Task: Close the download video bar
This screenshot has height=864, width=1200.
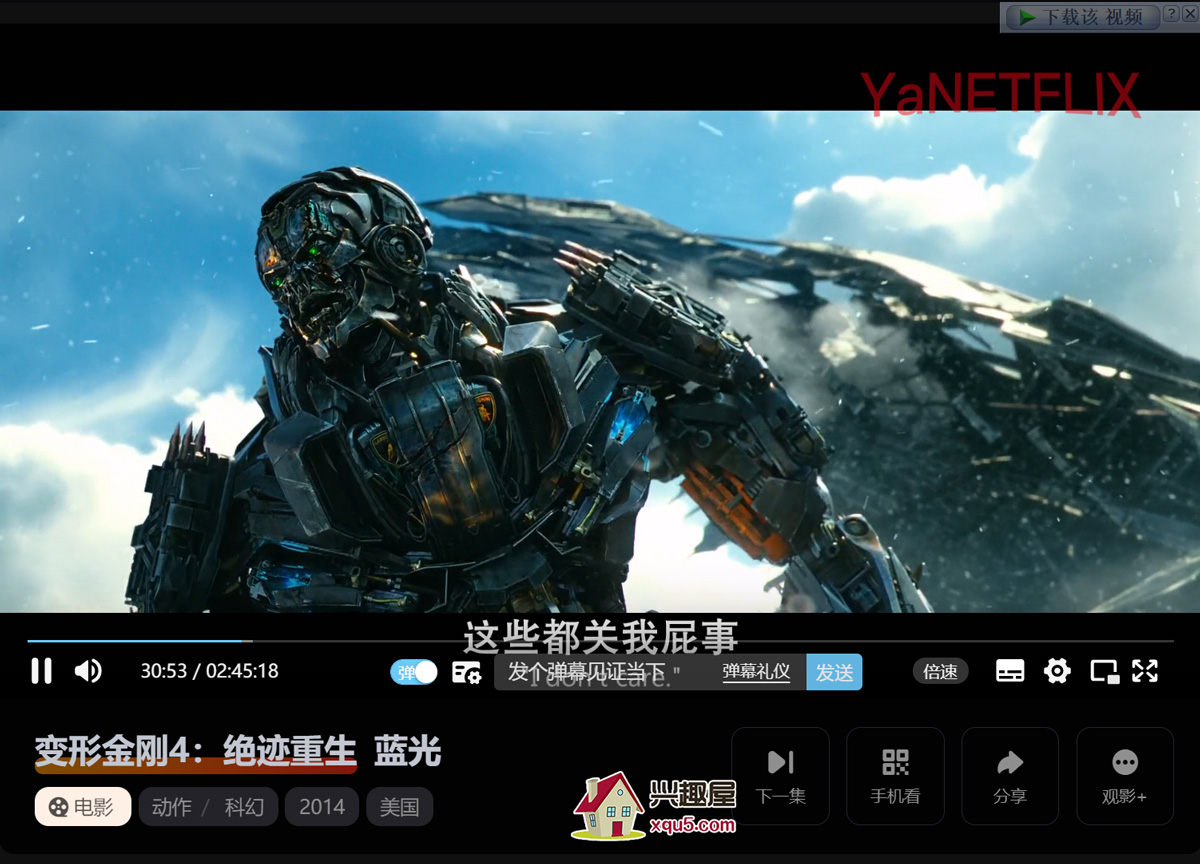Action: pos(1189,13)
